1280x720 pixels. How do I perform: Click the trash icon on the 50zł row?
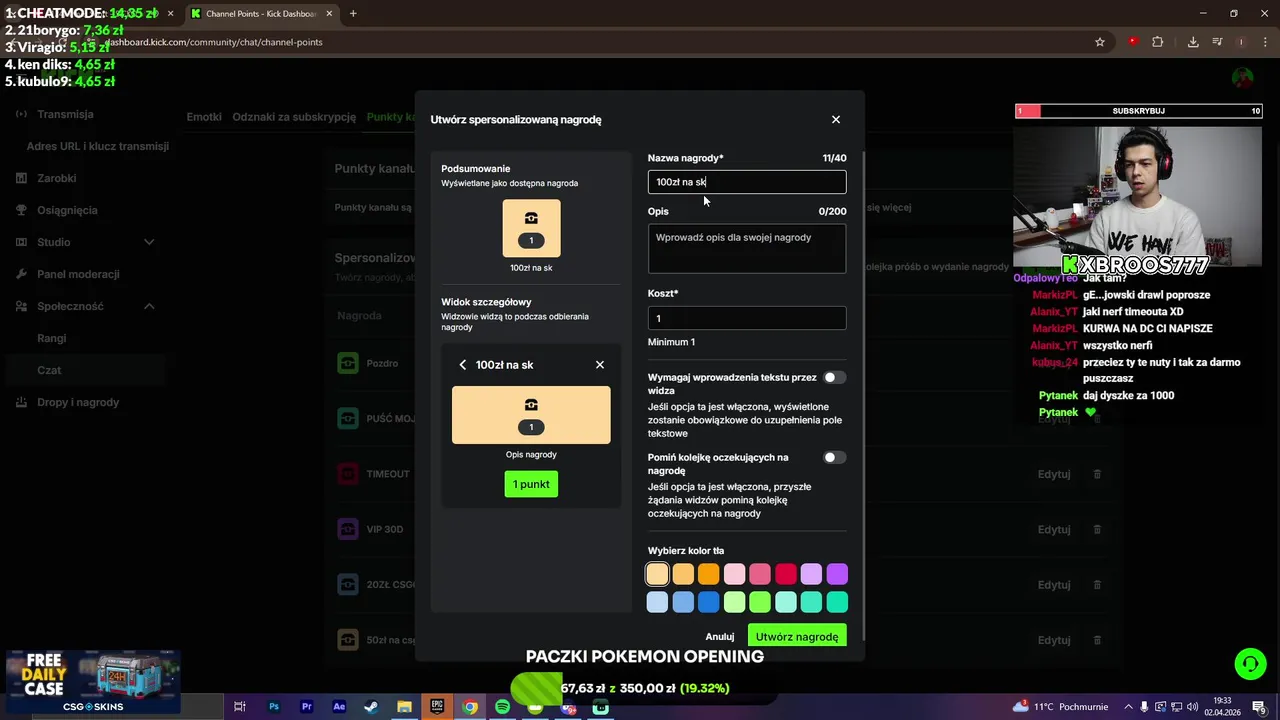1097,640
